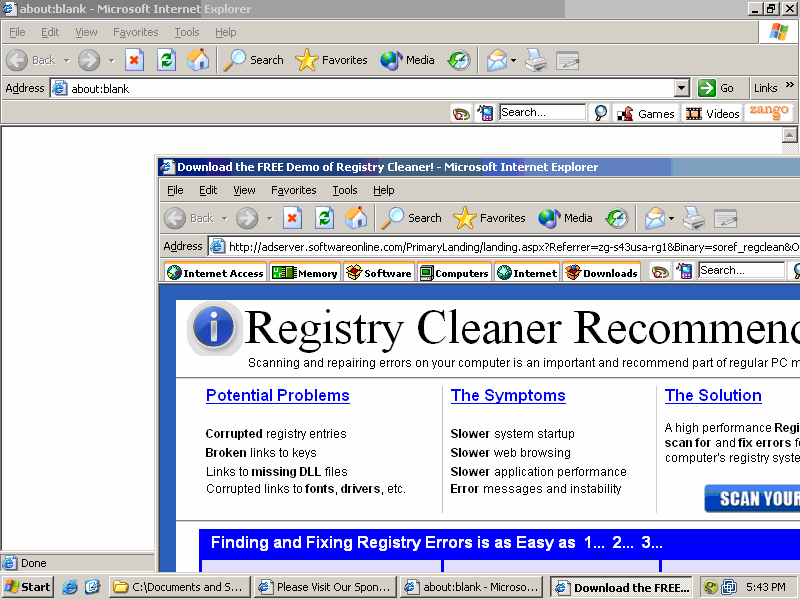Image resolution: width=800 pixels, height=600 pixels.
Task: Open The Symptoms link
Action: [x=508, y=395]
